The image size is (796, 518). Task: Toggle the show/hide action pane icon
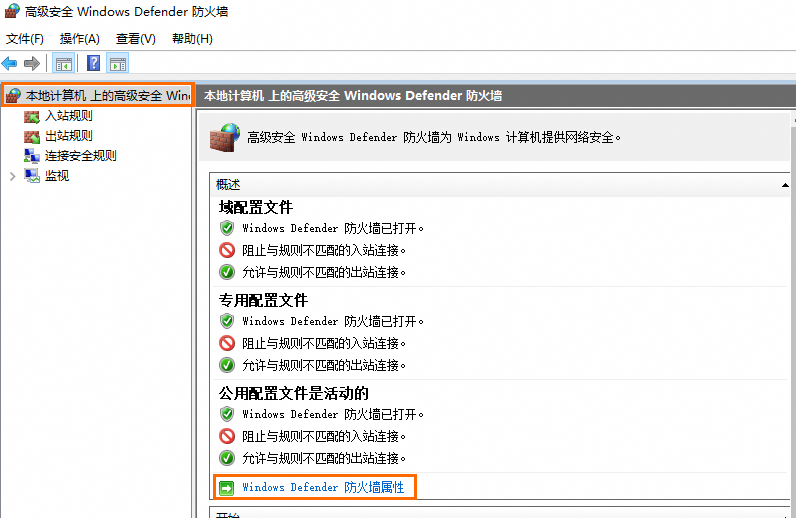click(x=118, y=64)
